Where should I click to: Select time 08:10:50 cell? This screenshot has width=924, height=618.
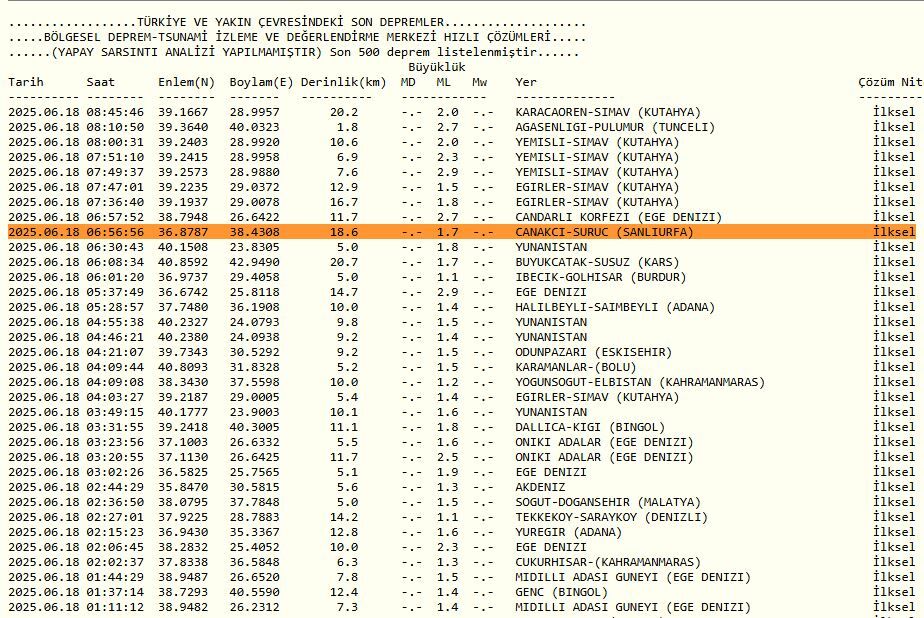(x=115, y=127)
